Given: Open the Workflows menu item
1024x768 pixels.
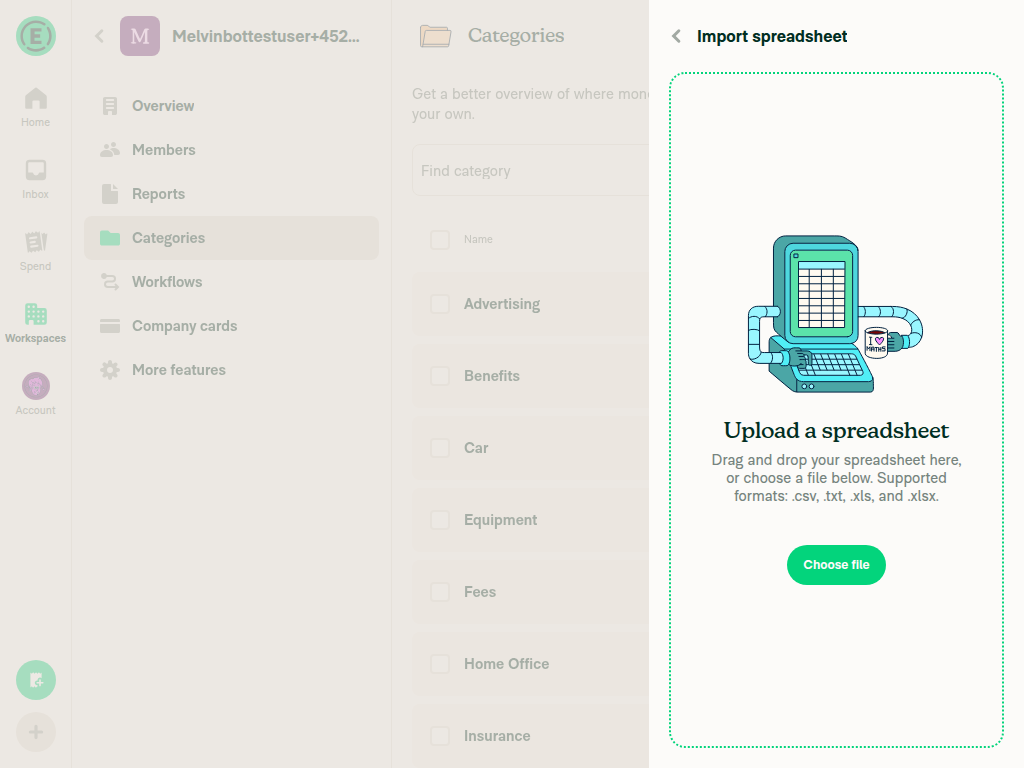Looking at the screenshot, I should tap(166, 282).
